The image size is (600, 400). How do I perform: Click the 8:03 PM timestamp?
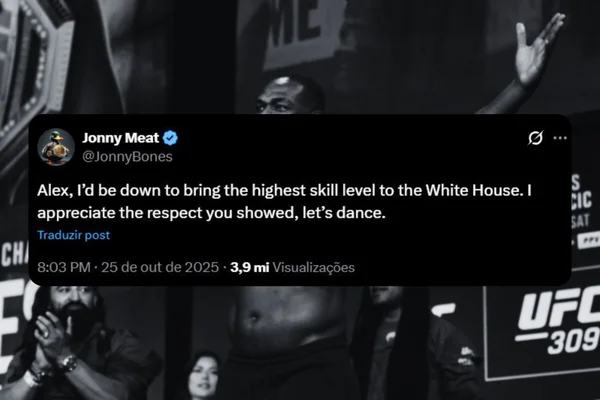pos(64,267)
